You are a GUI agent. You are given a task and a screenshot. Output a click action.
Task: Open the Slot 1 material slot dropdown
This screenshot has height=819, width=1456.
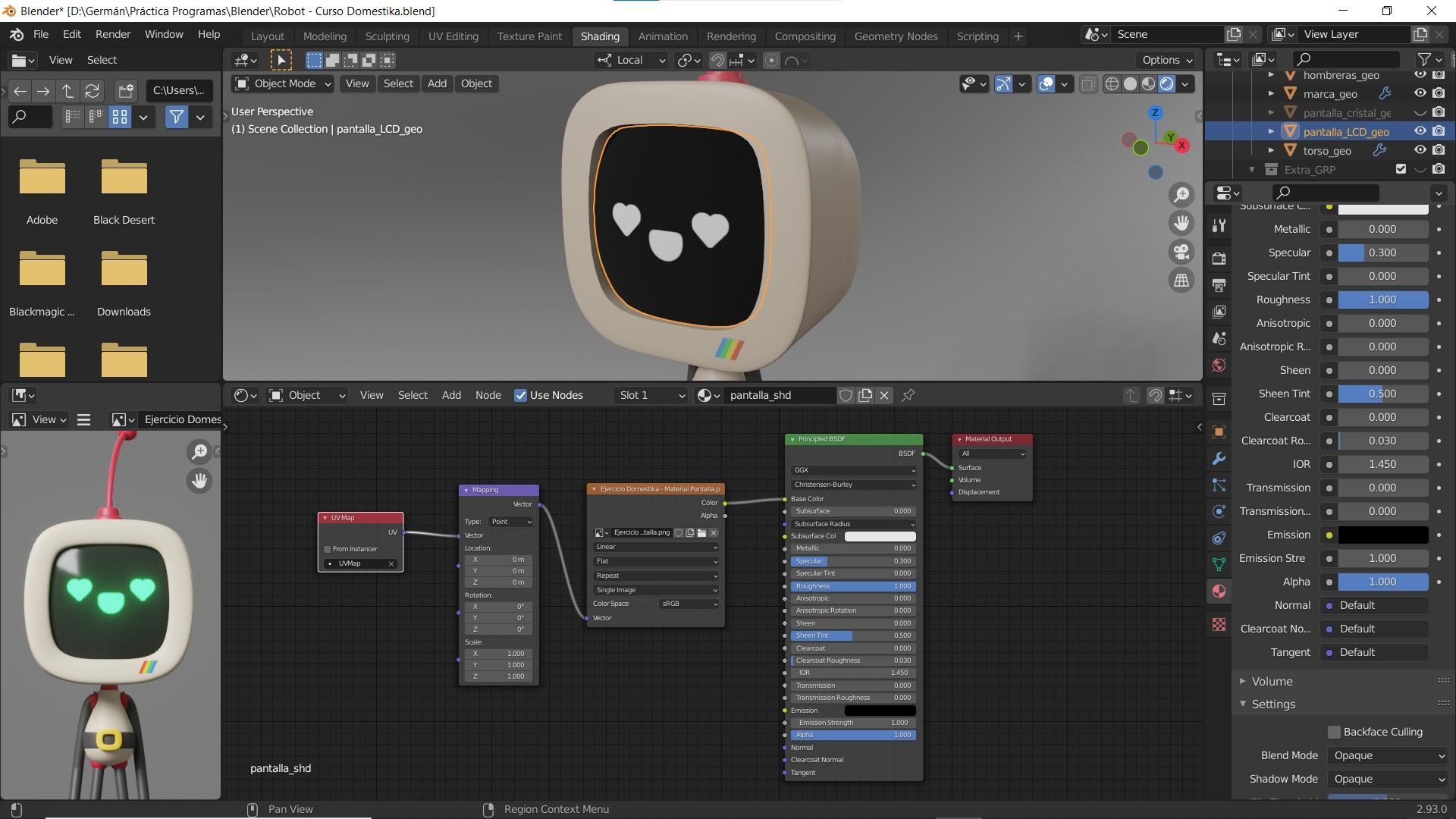point(651,395)
